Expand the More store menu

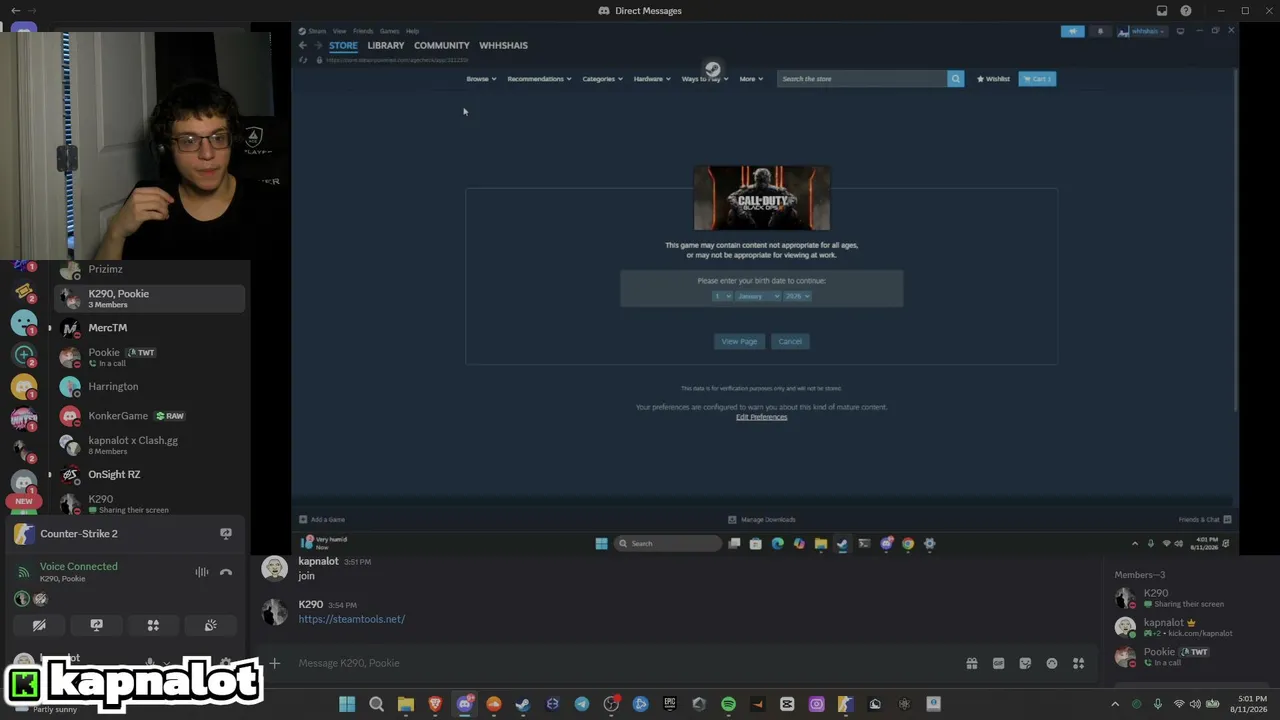pos(751,79)
